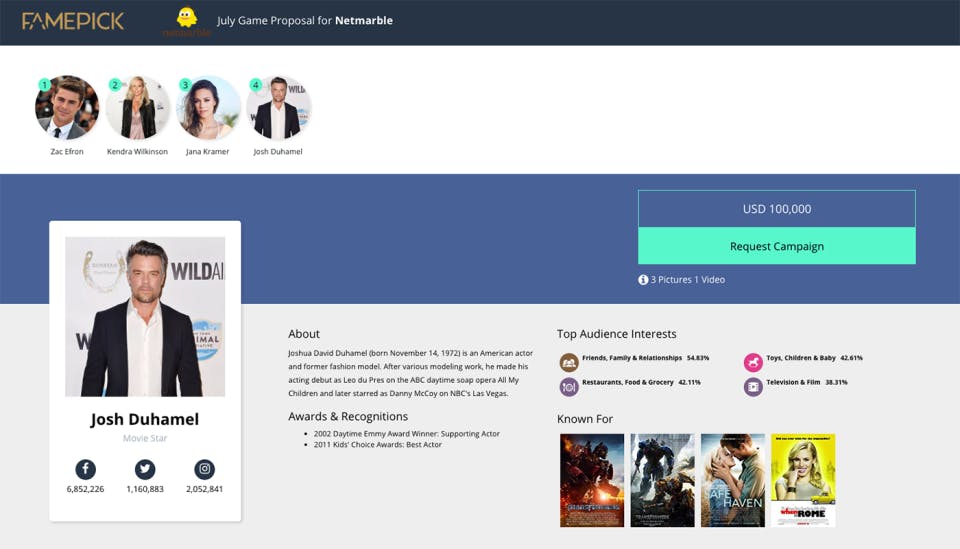Viewport: 960px width, 549px height.
Task: Click the 2011 Kids' Choice Awards entry
Action: point(378,444)
